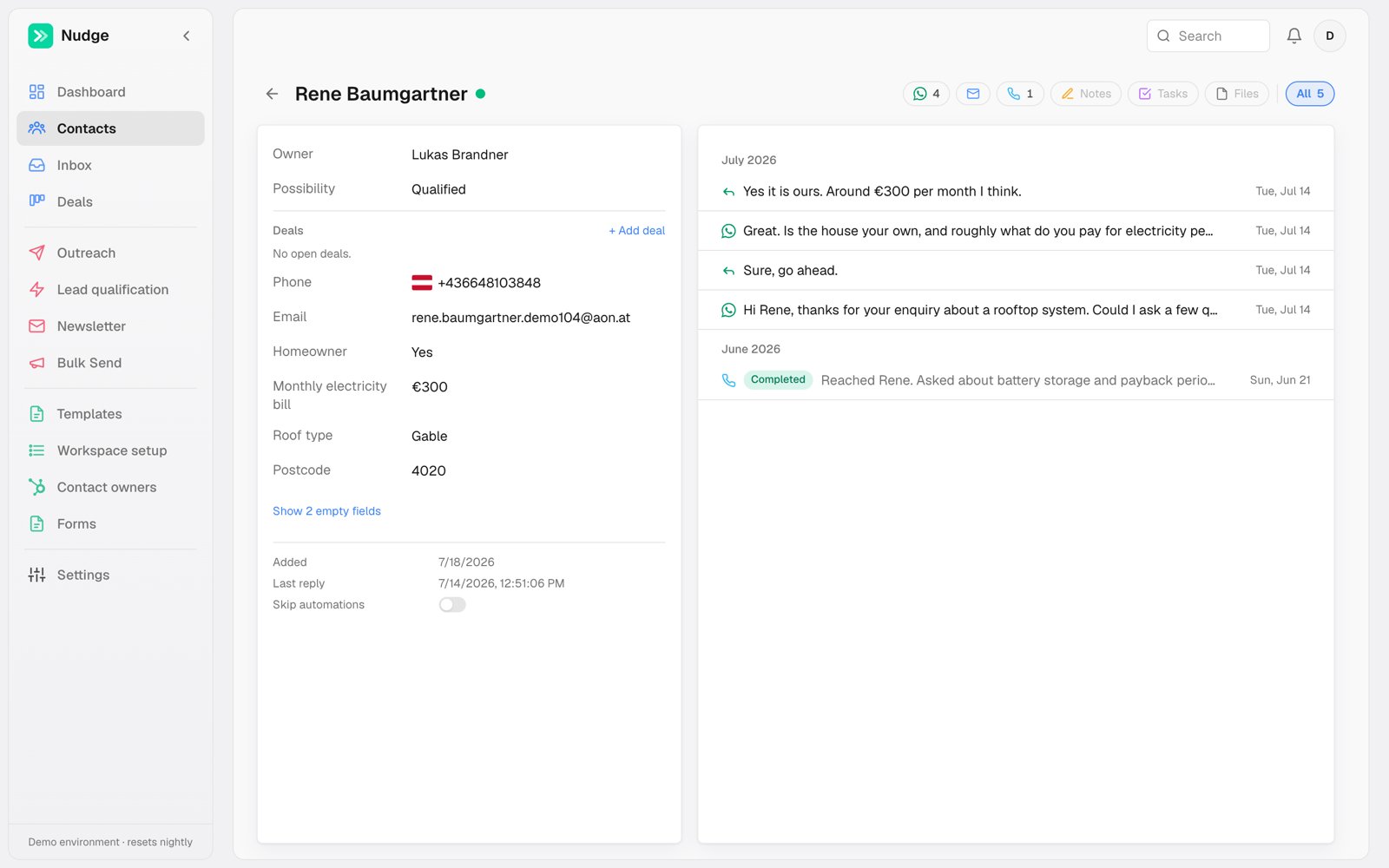The width and height of the screenshot is (1389, 868).
Task: Open the Dashboard icon in sidebar
Action: 36,92
